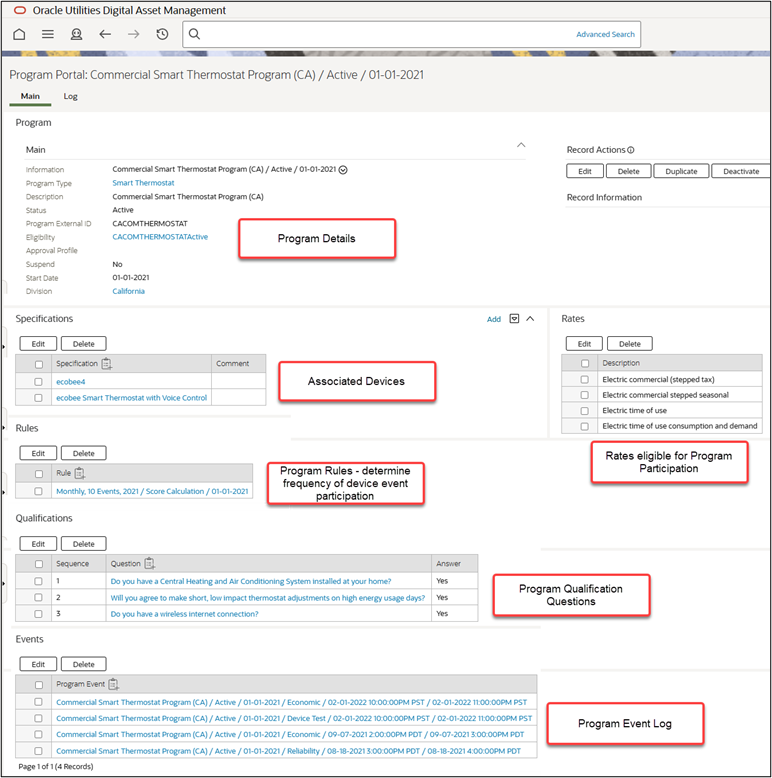The height and width of the screenshot is (778, 772).
Task: Open the History clock icon
Action: click(x=162, y=34)
